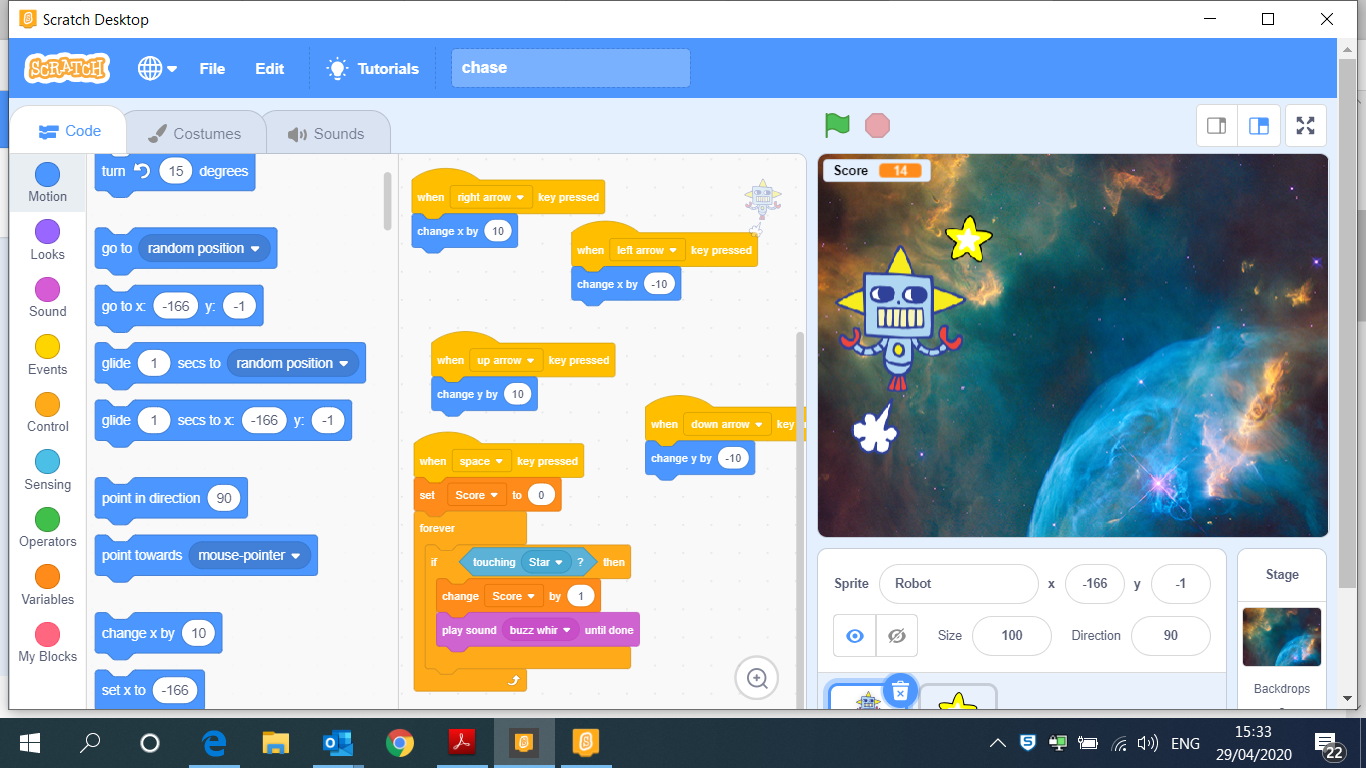1366x768 pixels.
Task: Open 'go to random position' palette dropdown
Action: click(x=204, y=248)
